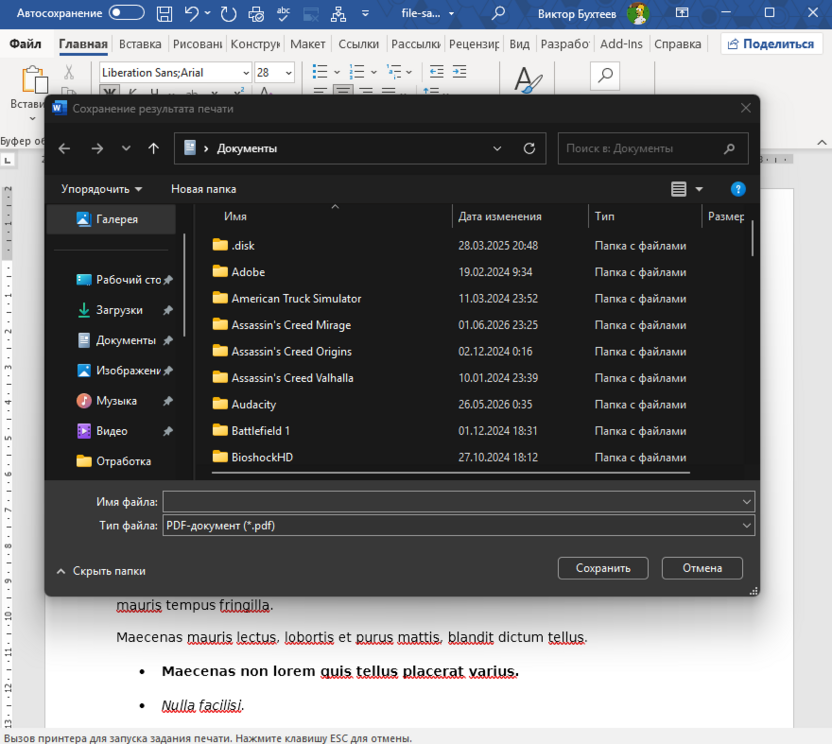The width and height of the screenshot is (832, 744).
Task: Click the Editing search icon in ribbon
Action: point(605,76)
